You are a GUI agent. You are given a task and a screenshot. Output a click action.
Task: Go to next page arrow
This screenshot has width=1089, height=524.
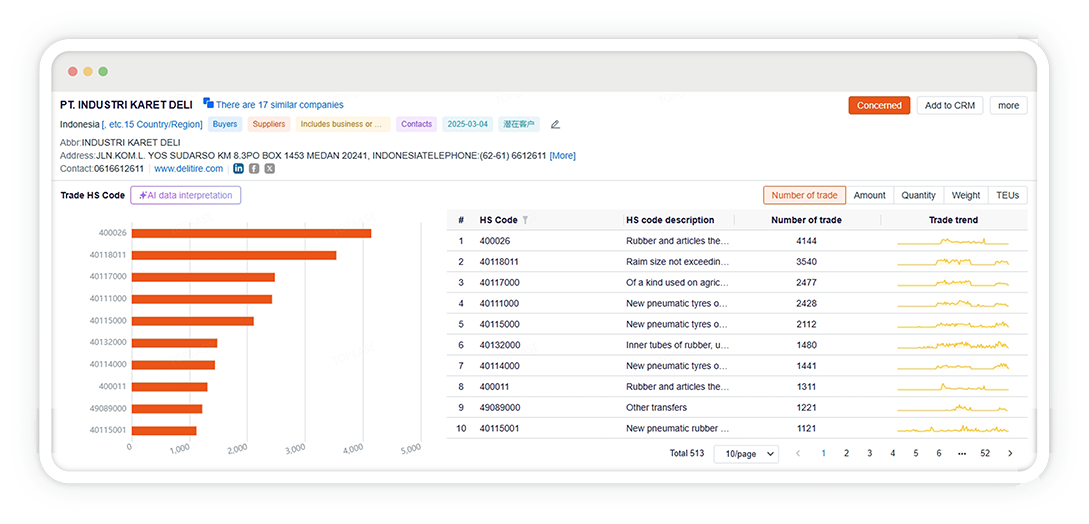click(1010, 453)
